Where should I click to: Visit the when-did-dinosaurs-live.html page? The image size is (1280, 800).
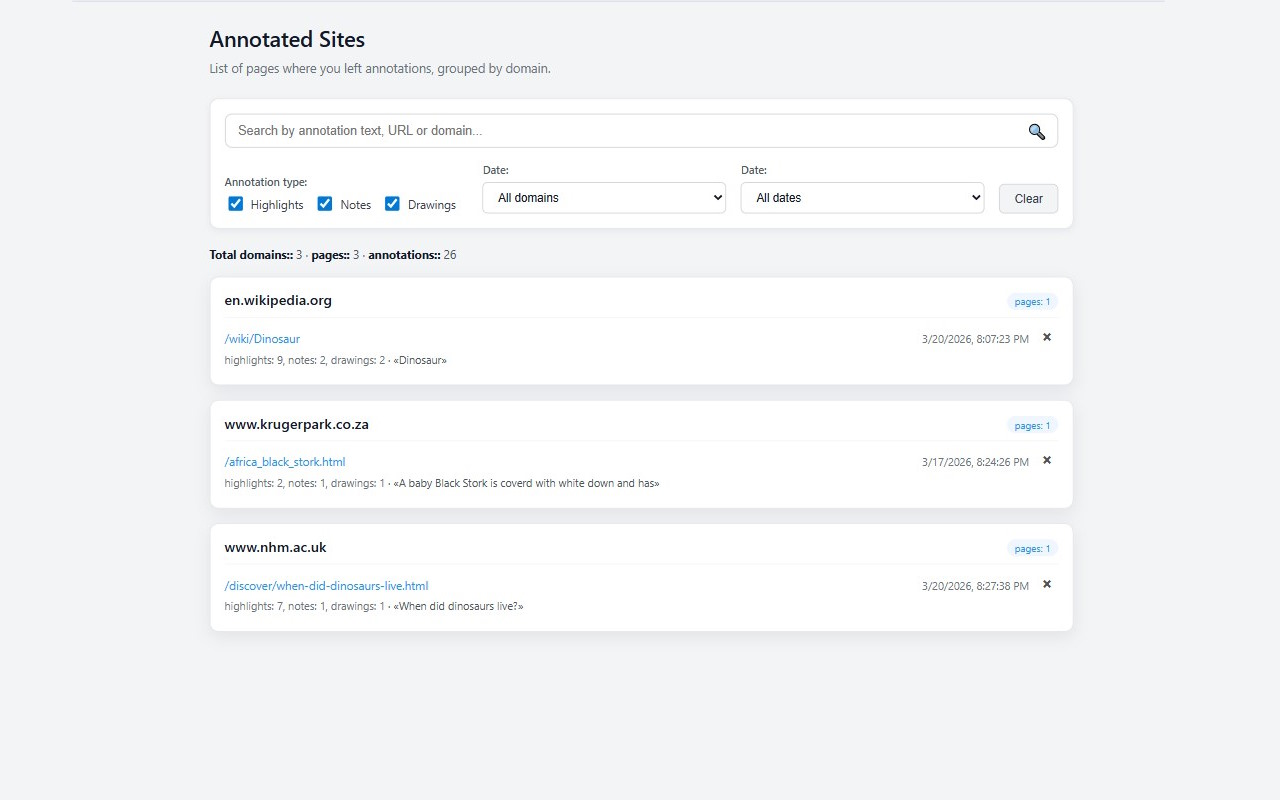(326, 585)
